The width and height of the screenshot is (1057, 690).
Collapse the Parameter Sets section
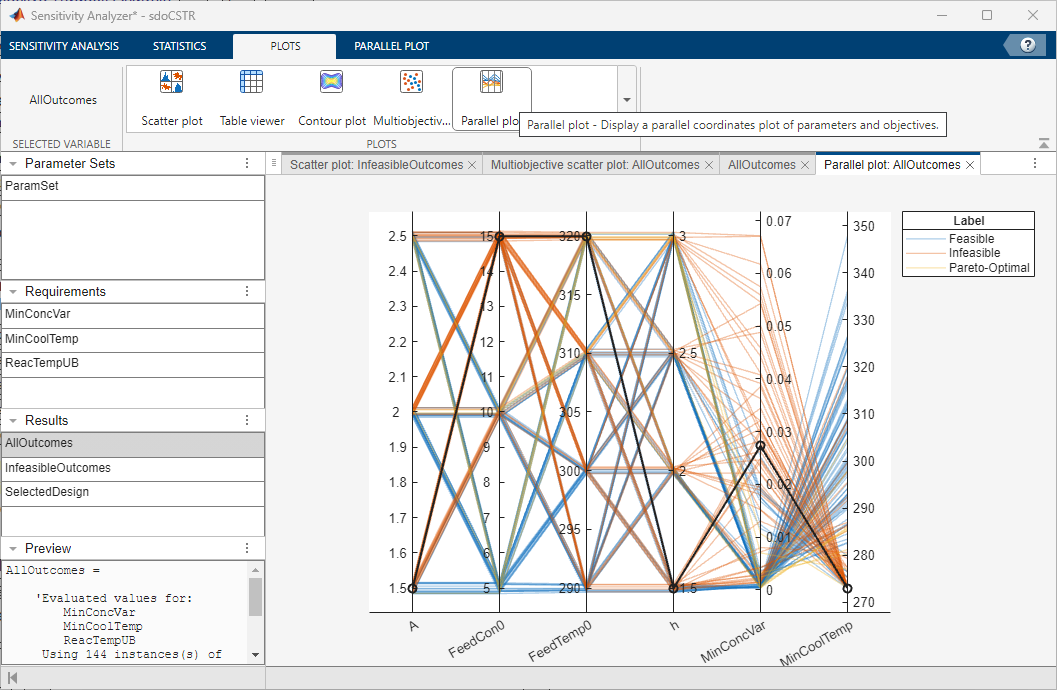click(x=13, y=163)
